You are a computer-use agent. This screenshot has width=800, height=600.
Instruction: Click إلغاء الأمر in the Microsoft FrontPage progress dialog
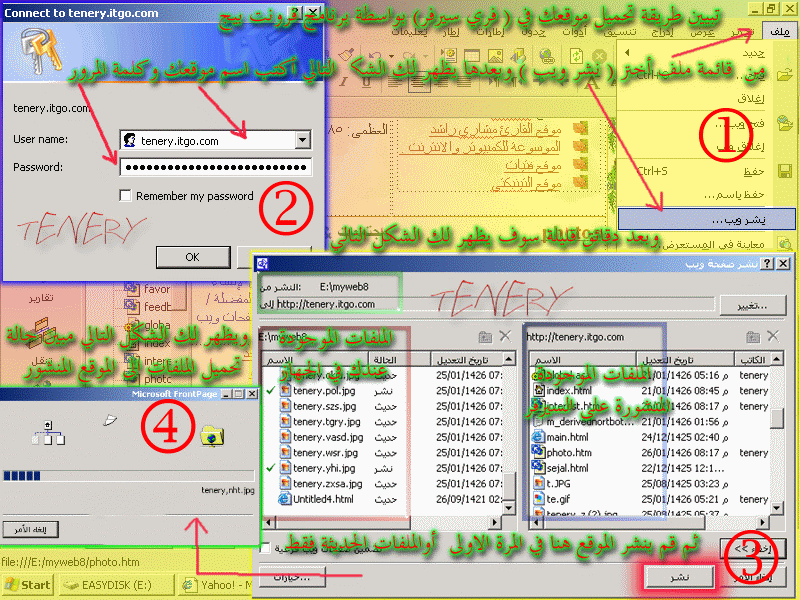[30, 529]
